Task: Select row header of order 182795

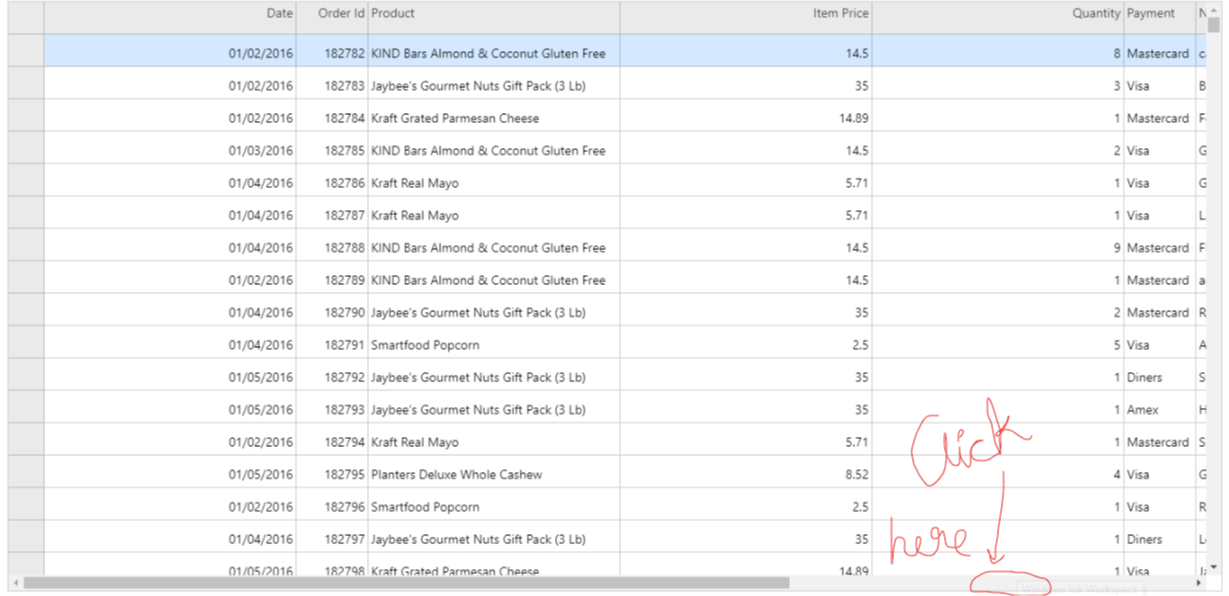Action: [x=26, y=474]
